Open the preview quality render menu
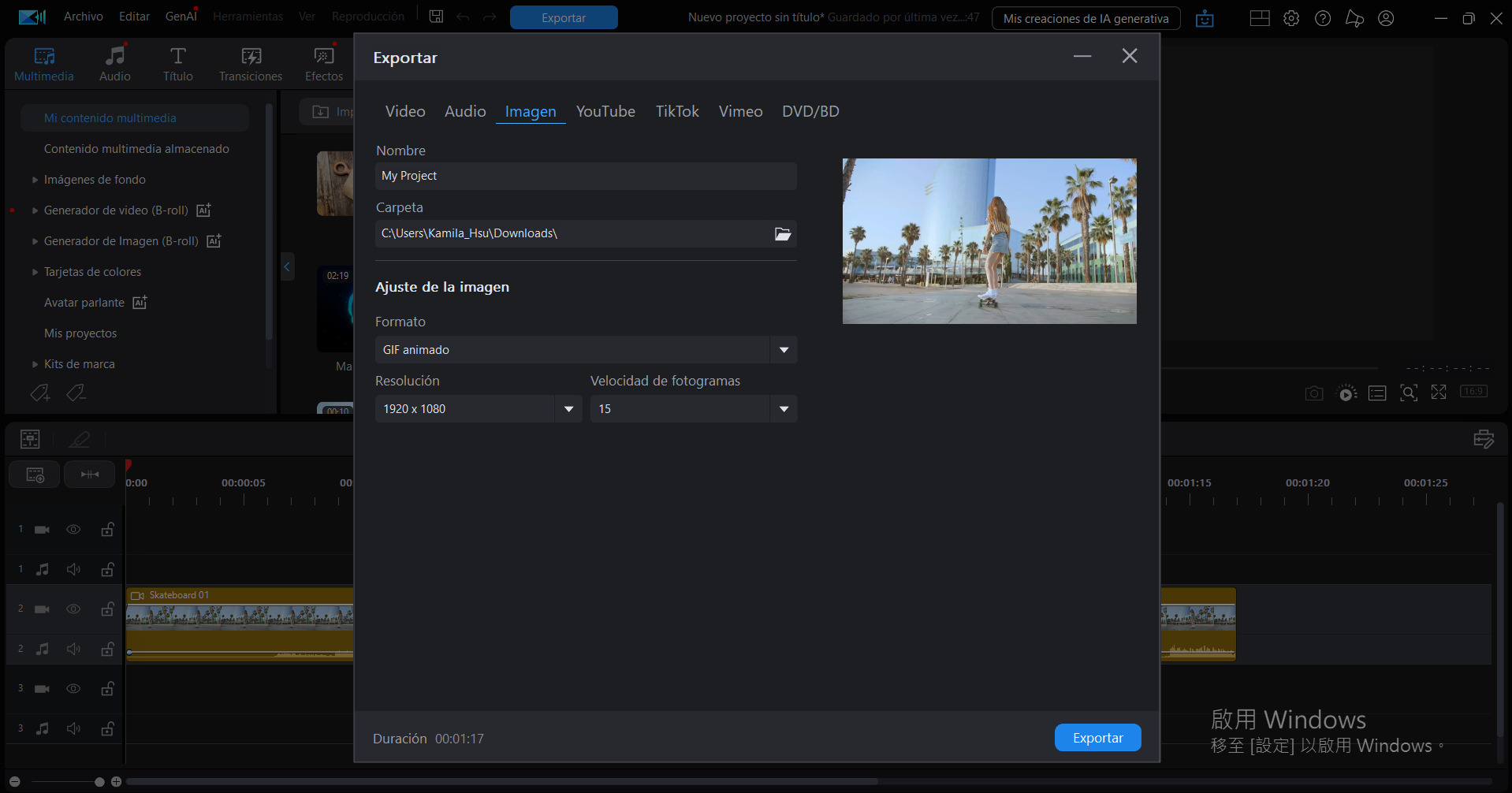1512x793 pixels. click(1346, 392)
